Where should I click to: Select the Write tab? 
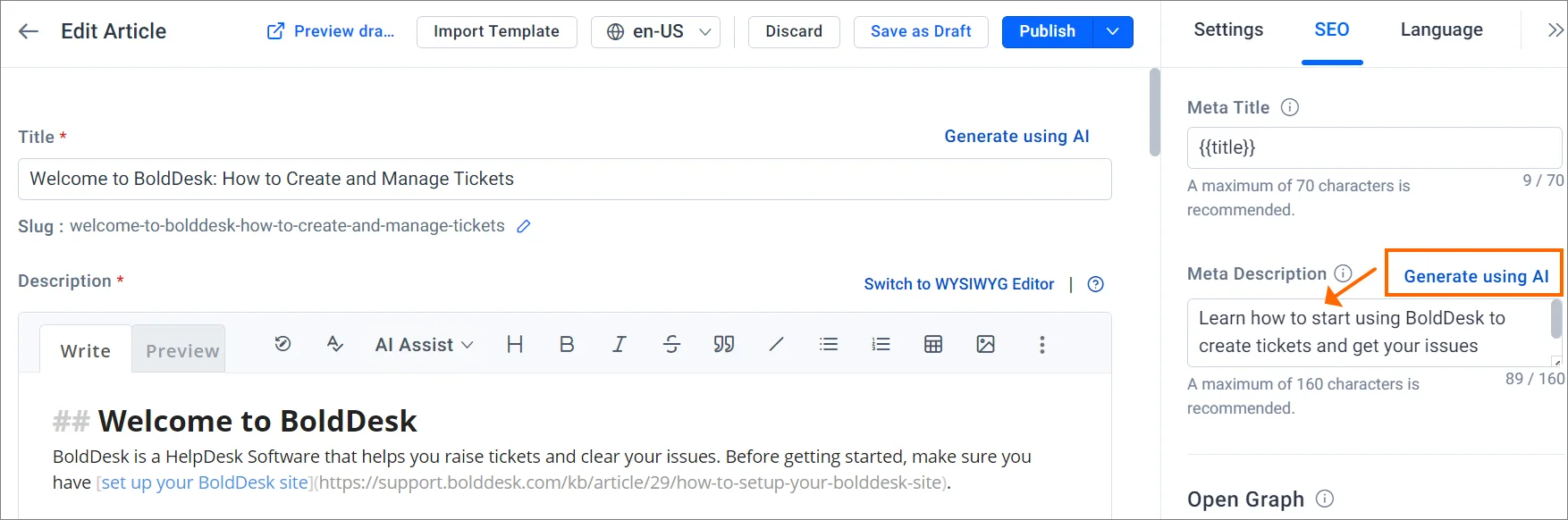click(x=86, y=350)
